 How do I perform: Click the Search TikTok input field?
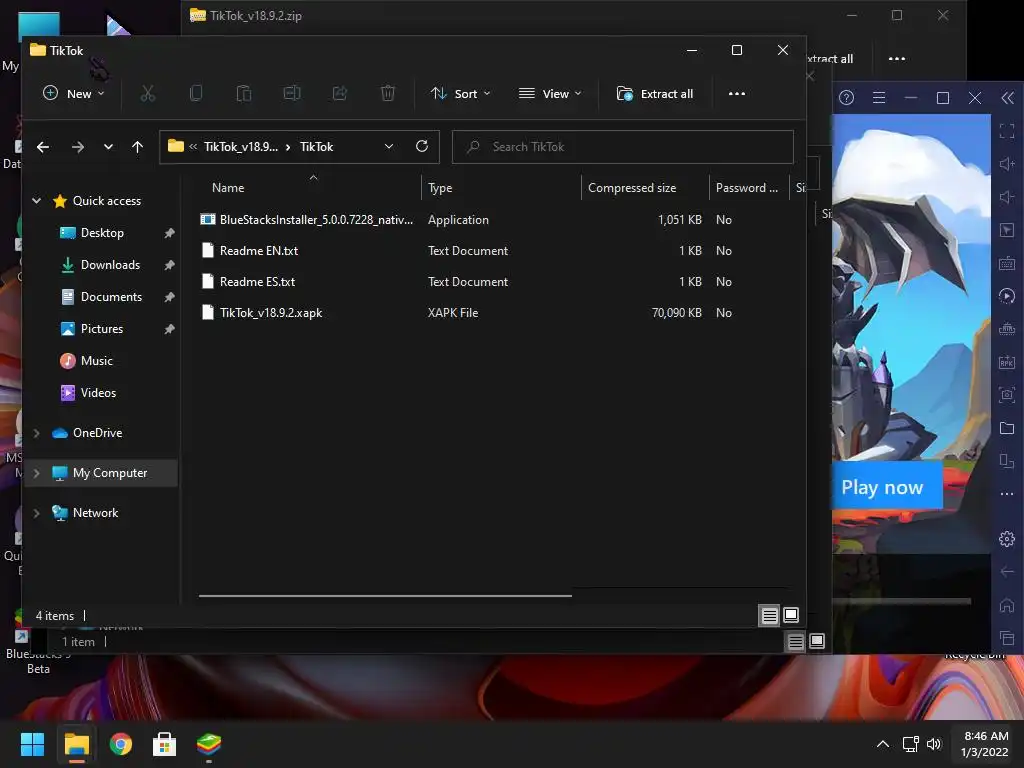(622, 146)
